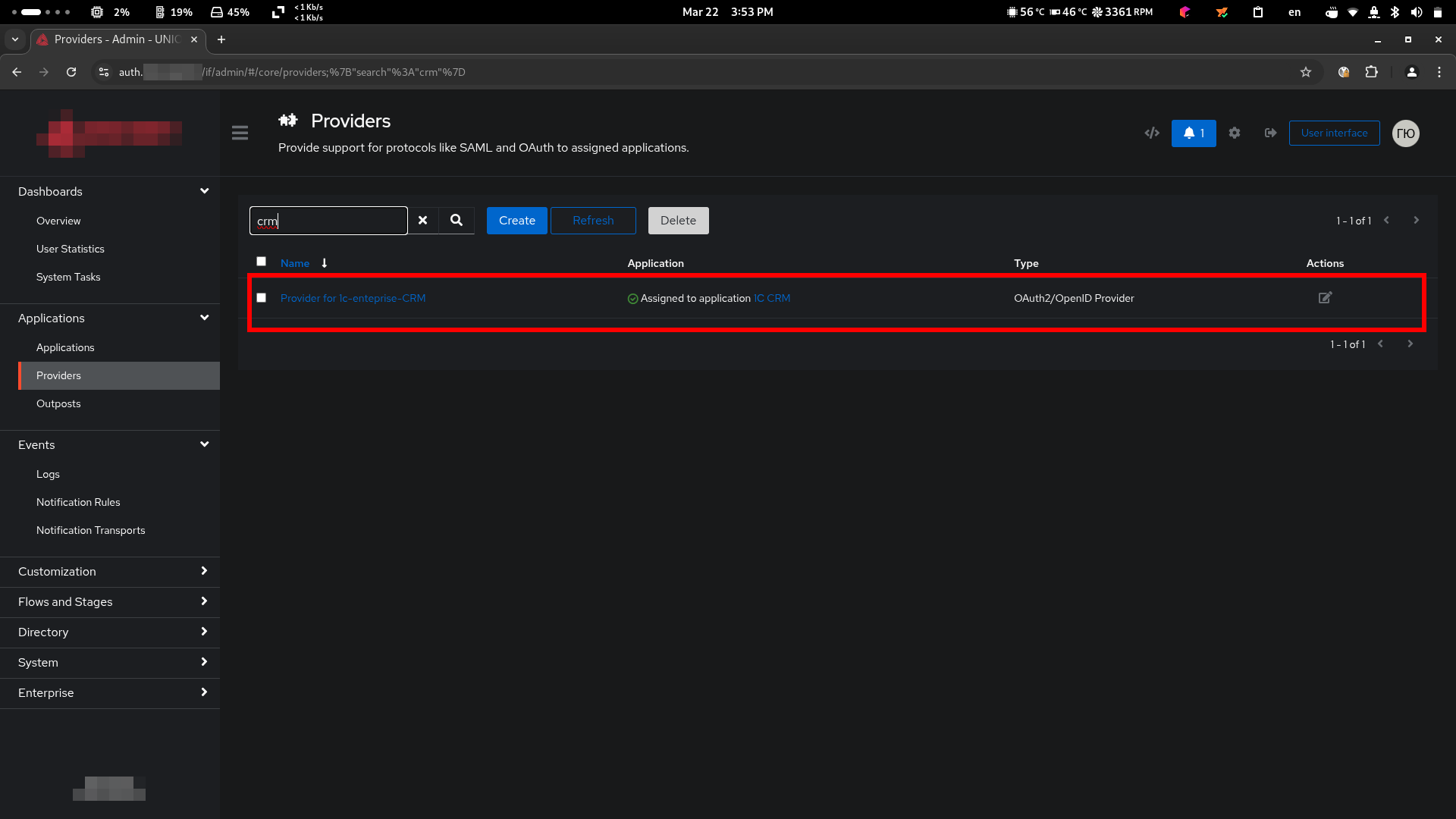Click the Create button
The image size is (1456, 819).
pyautogui.click(x=516, y=221)
